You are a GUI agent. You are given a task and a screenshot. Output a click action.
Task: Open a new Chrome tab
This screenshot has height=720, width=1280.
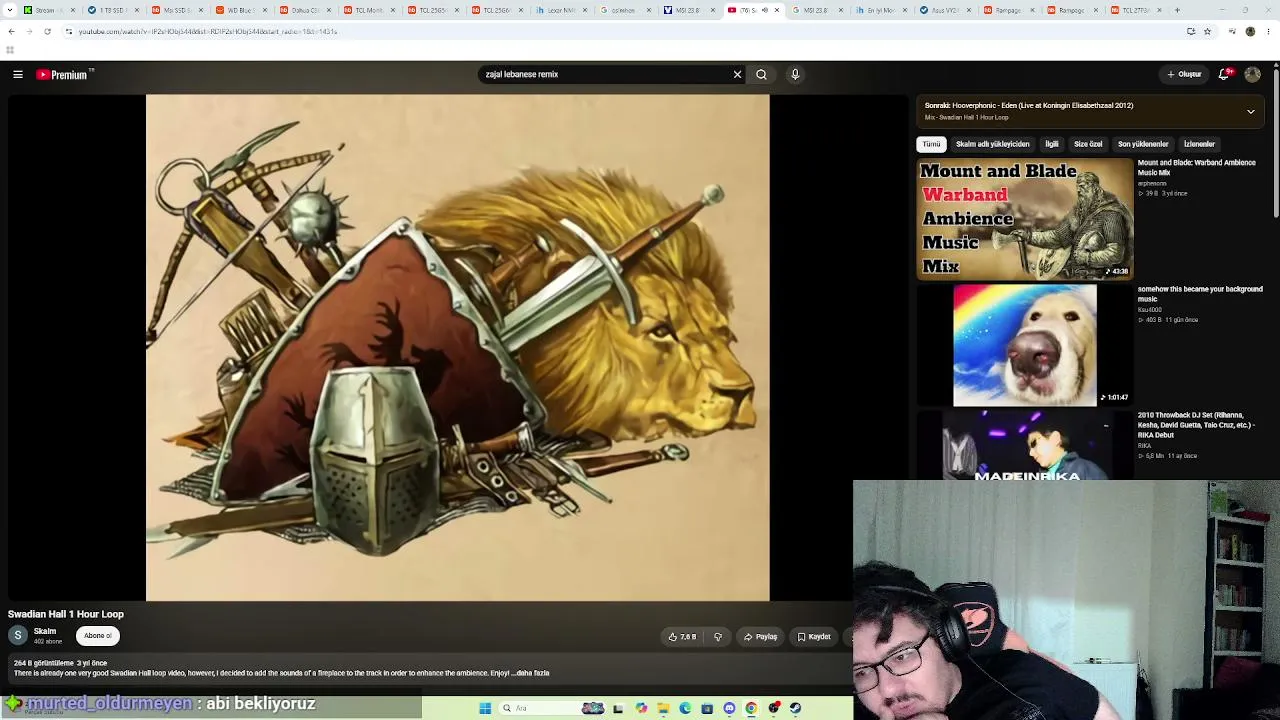coord(1177,10)
